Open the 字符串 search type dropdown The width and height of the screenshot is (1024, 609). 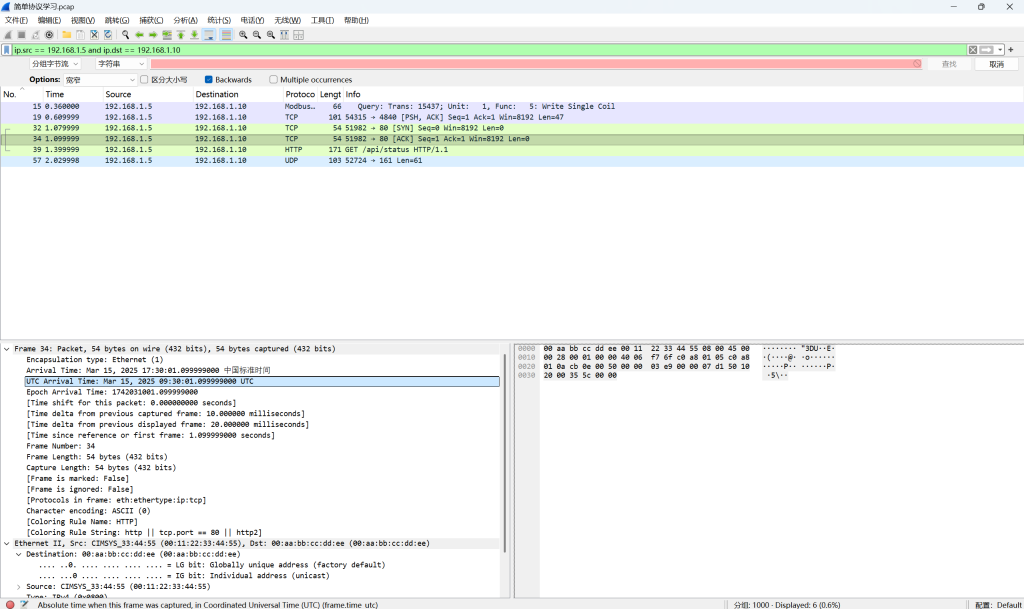point(120,64)
